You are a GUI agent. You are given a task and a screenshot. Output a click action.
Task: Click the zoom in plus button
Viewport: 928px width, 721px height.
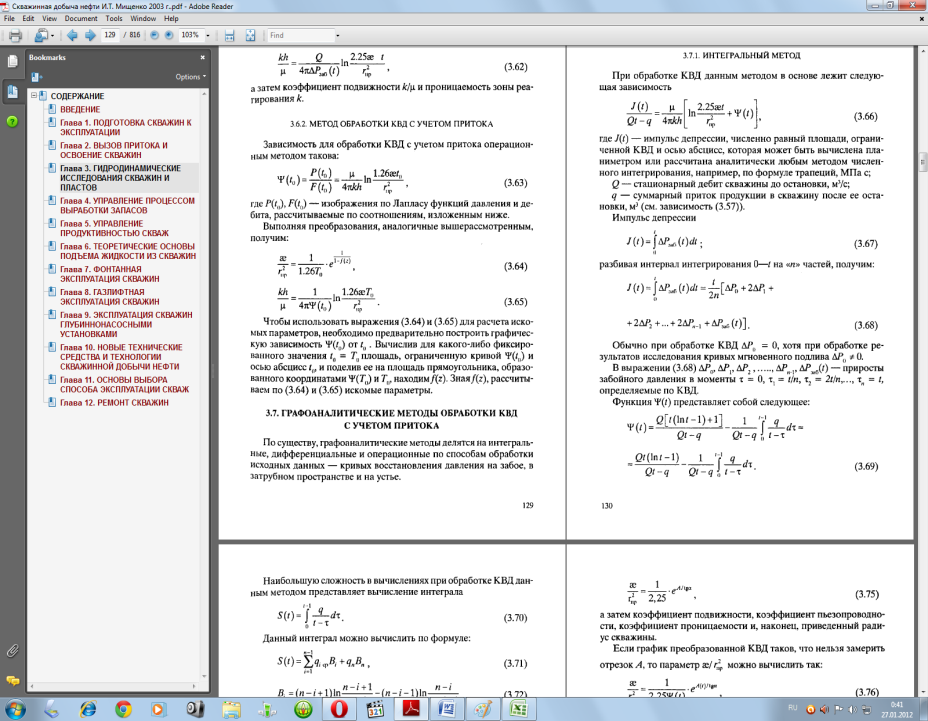tap(169, 36)
